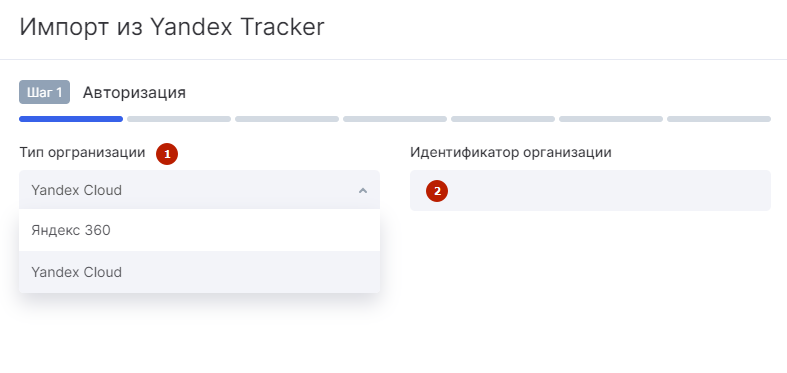Screen dimensions: 787x373
Task: Click the red annotation marker number 2
Action: (437, 191)
